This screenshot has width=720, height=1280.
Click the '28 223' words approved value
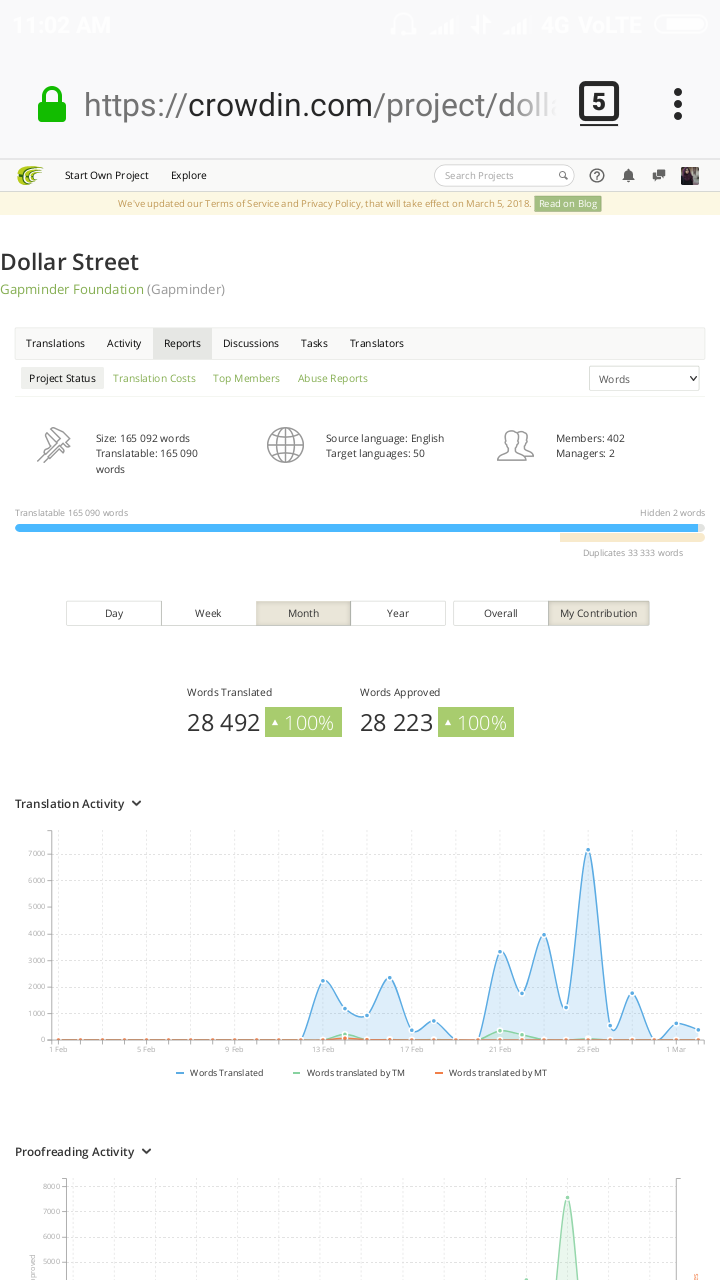click(396, 722)
